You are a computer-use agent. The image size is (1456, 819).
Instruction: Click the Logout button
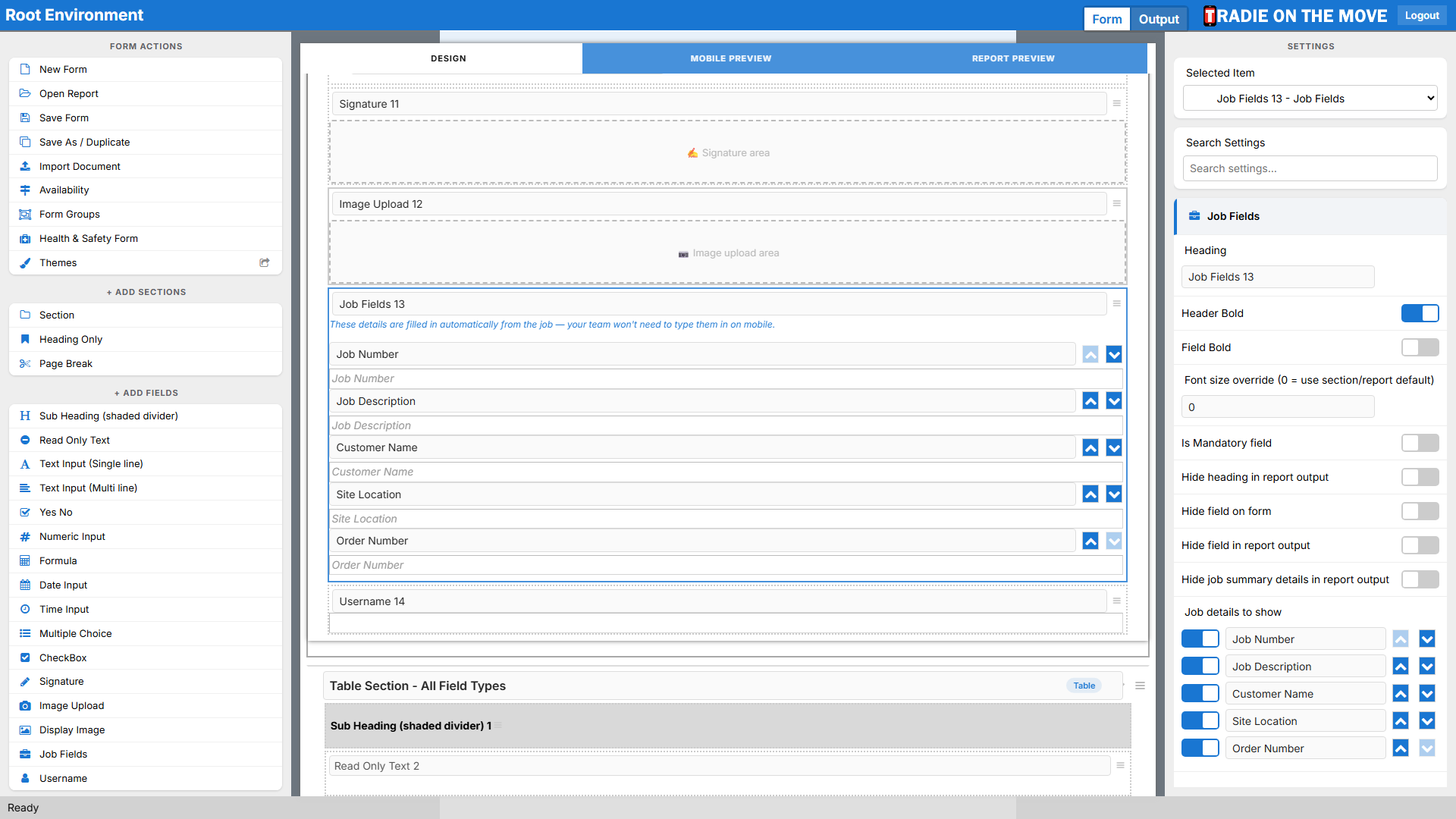point(1422,16)
